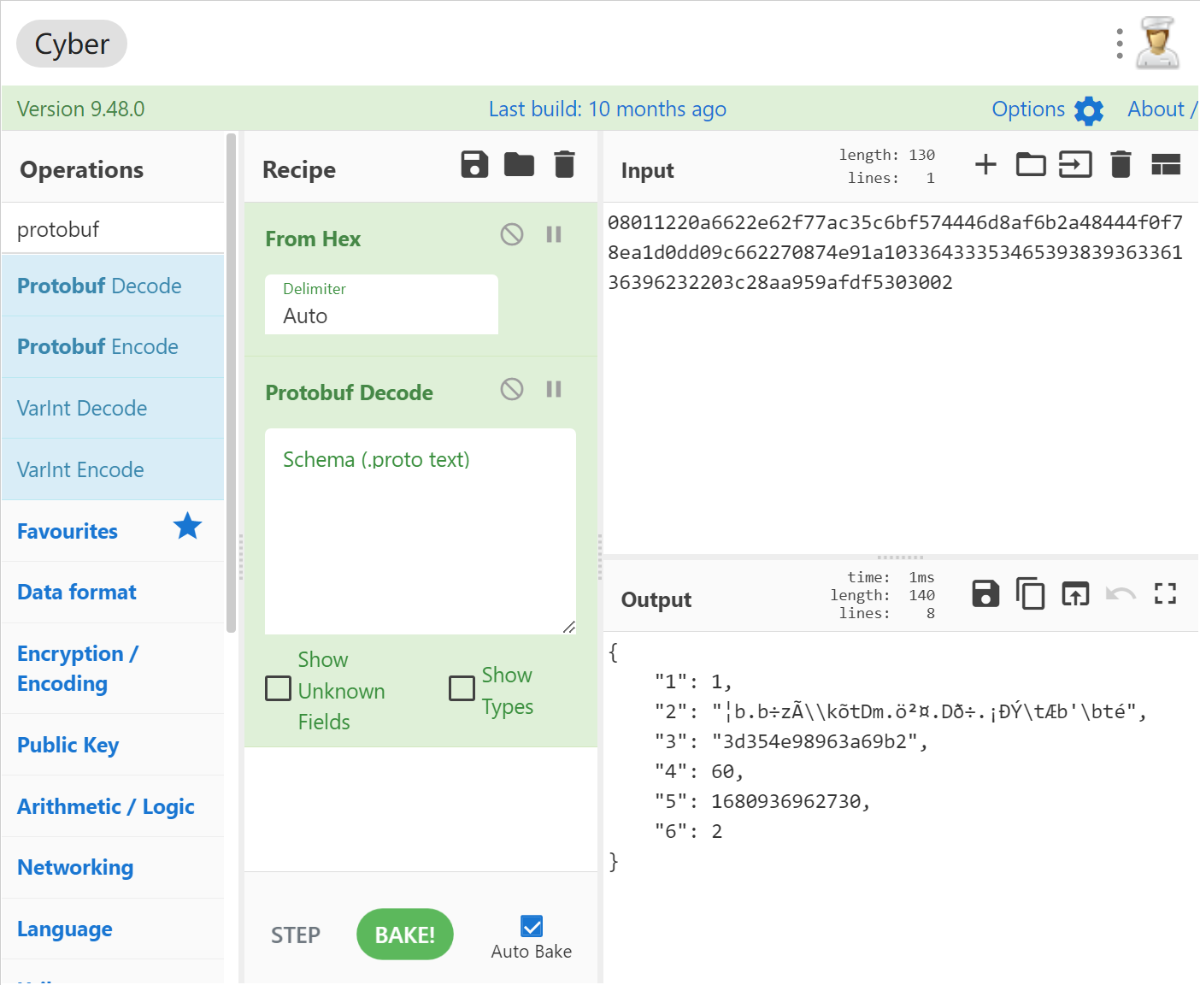Save the current recipe

click(x=474, y=164)
